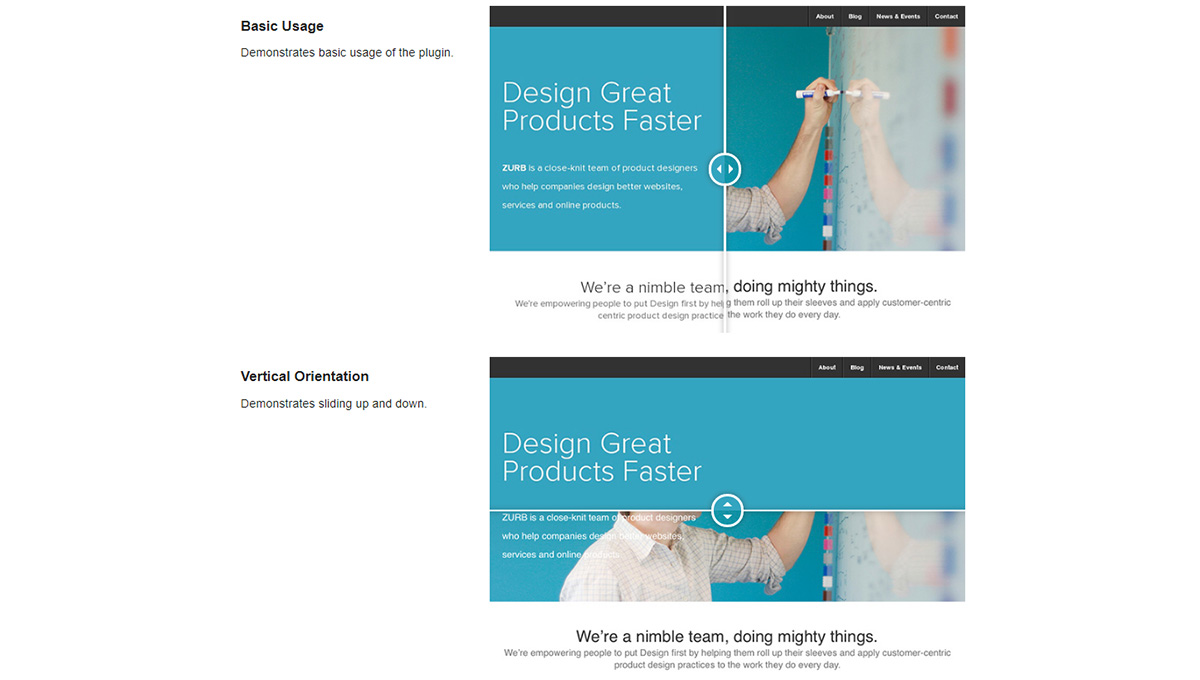The image size is (1200, 680).
Task: Click up arrow on vertical slider handle
Action: pos(727,504)
